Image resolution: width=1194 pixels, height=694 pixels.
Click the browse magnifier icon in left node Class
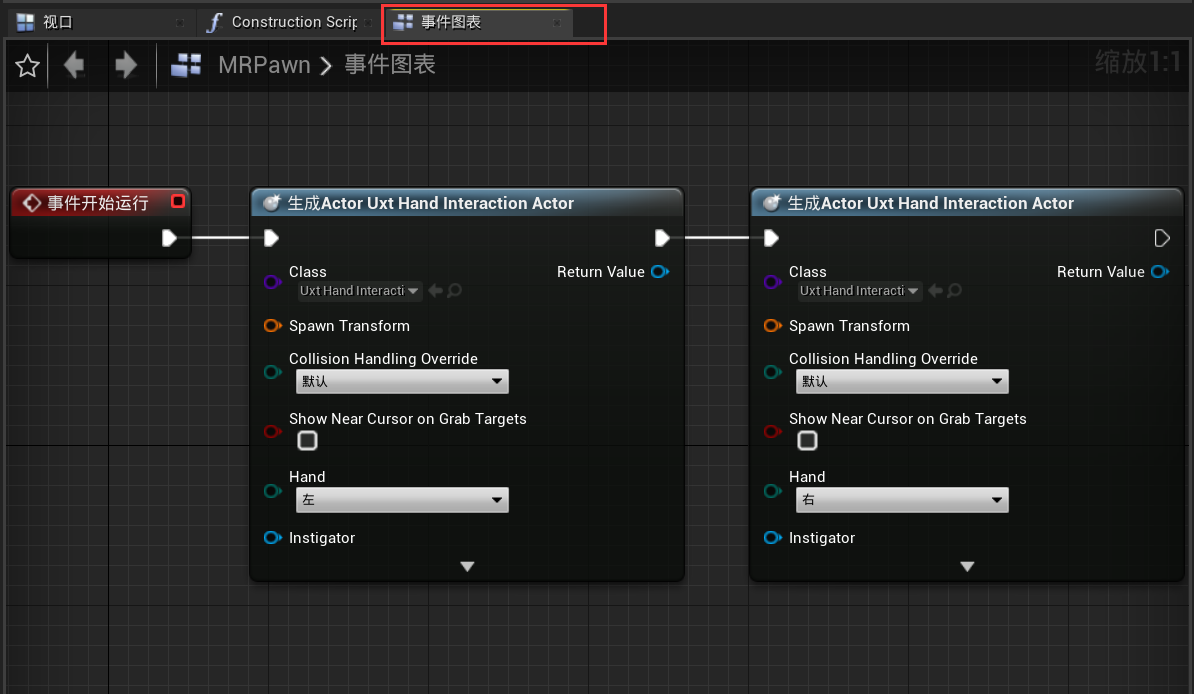454,291
